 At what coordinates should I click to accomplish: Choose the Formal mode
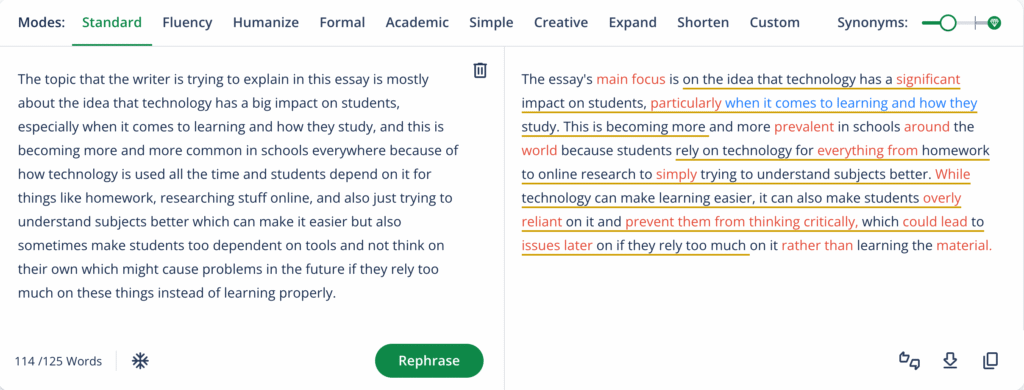coord(342,22)
